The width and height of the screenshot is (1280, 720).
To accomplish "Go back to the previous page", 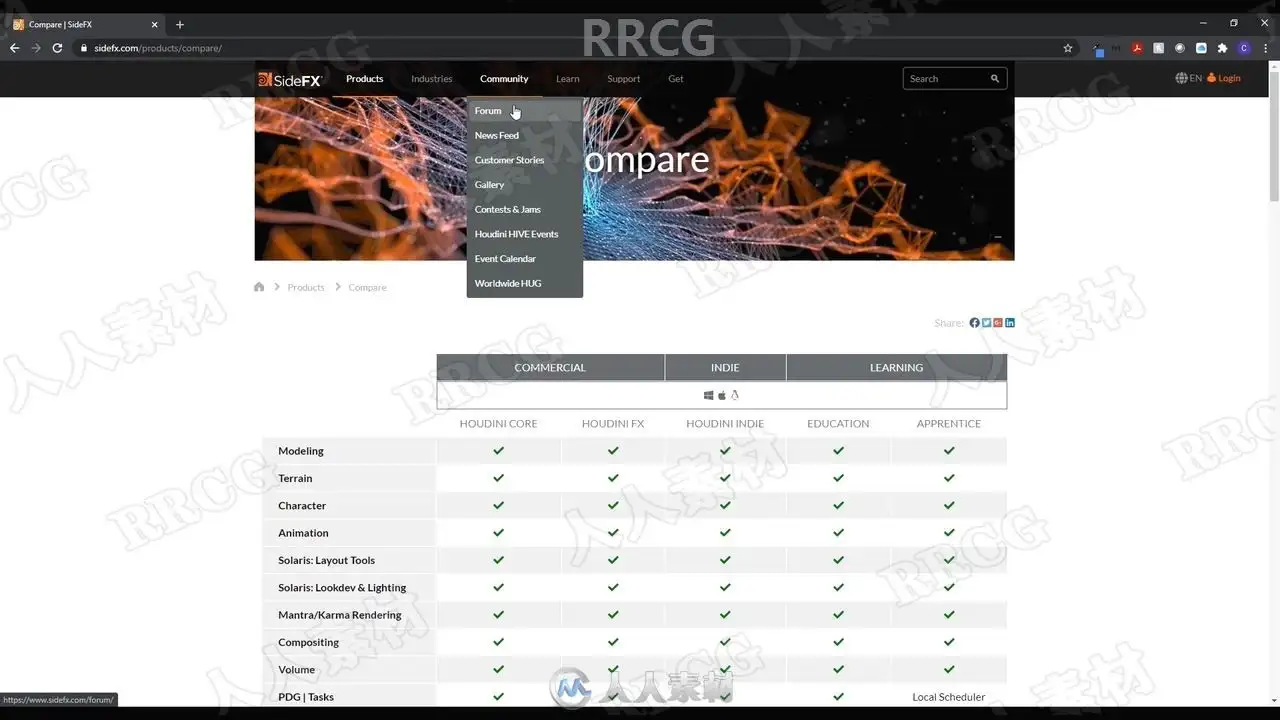I will (14, 48).
